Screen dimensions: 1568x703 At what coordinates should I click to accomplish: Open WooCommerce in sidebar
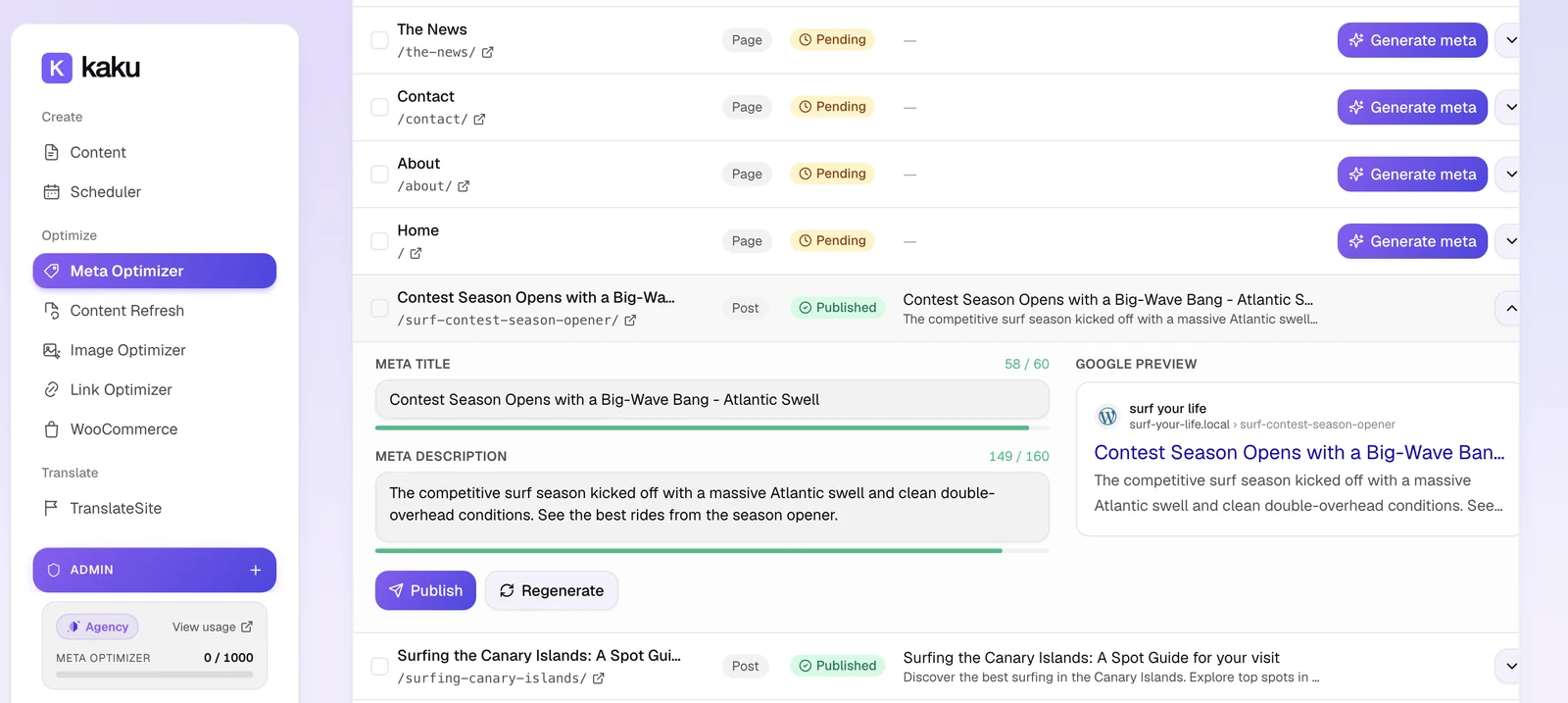click(x=155, y=429)
